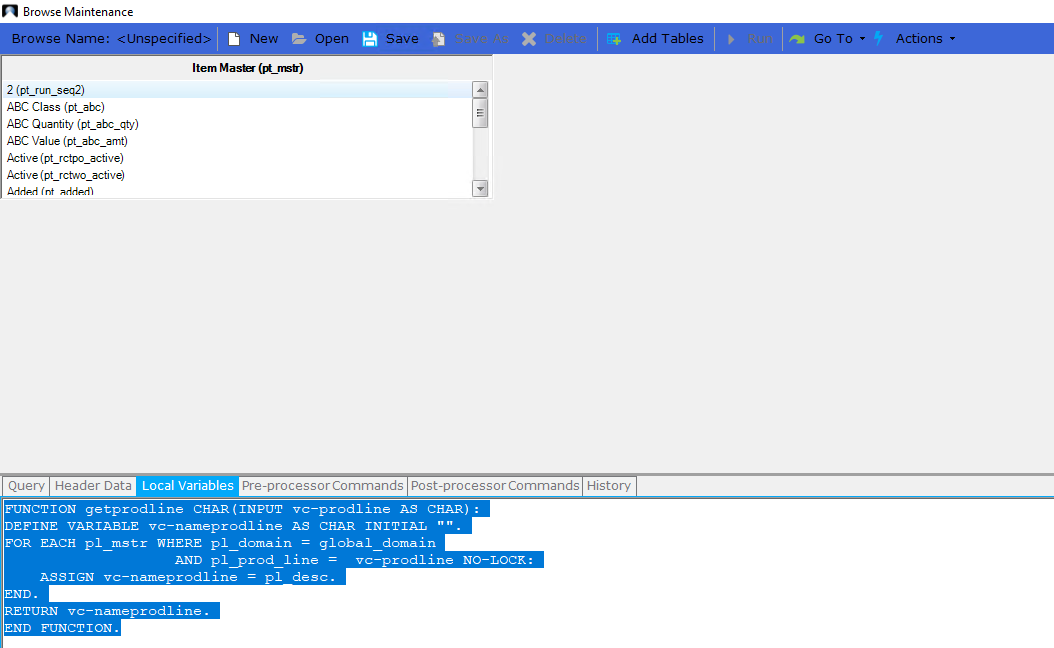Click the Add Tables button
The image size is (1054, 648).
click(x=656, y=38)
